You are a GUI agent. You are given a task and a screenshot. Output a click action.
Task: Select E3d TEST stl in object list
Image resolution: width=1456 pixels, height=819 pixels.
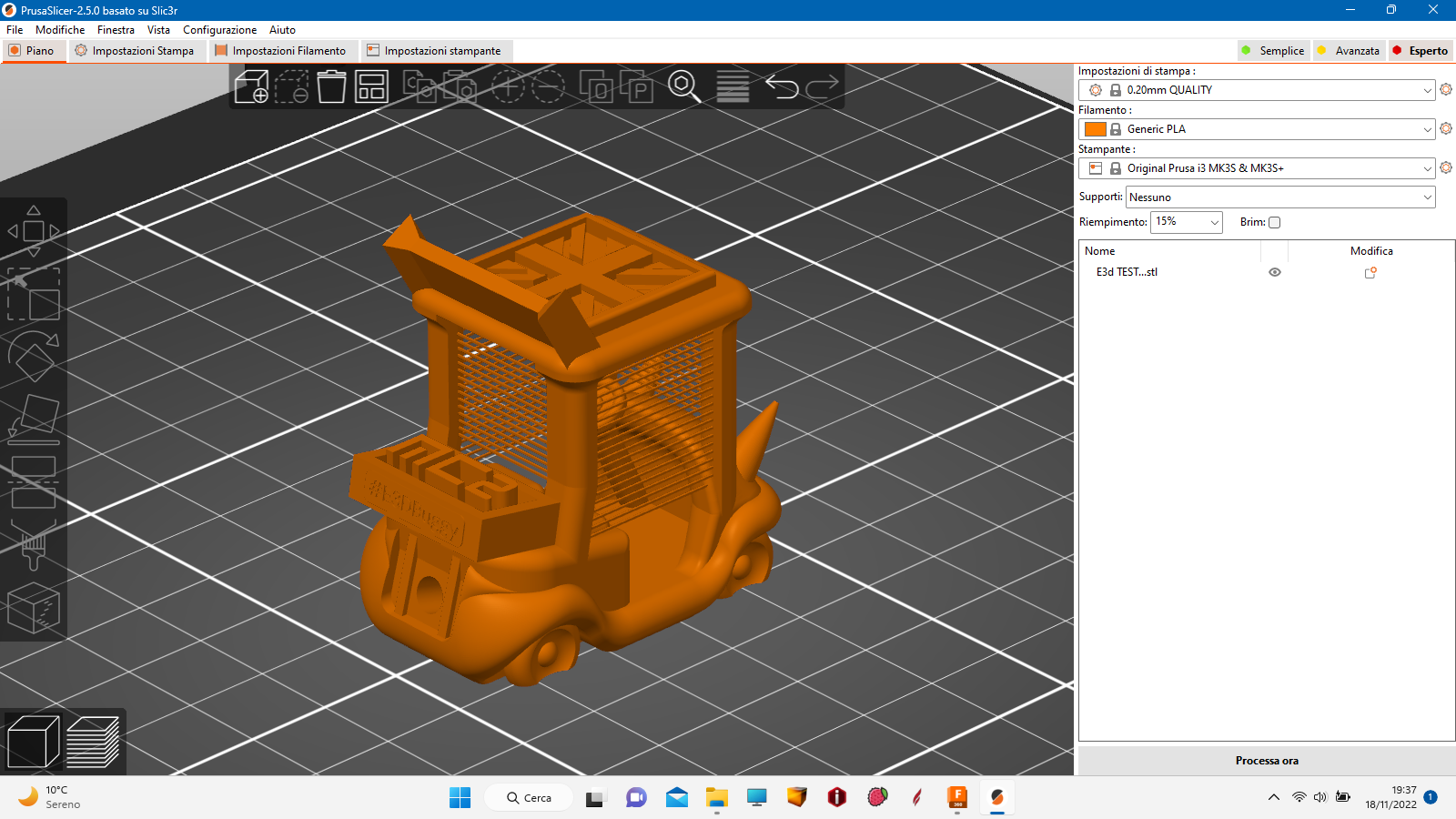pyautogui.click(x=1127, y=272)
